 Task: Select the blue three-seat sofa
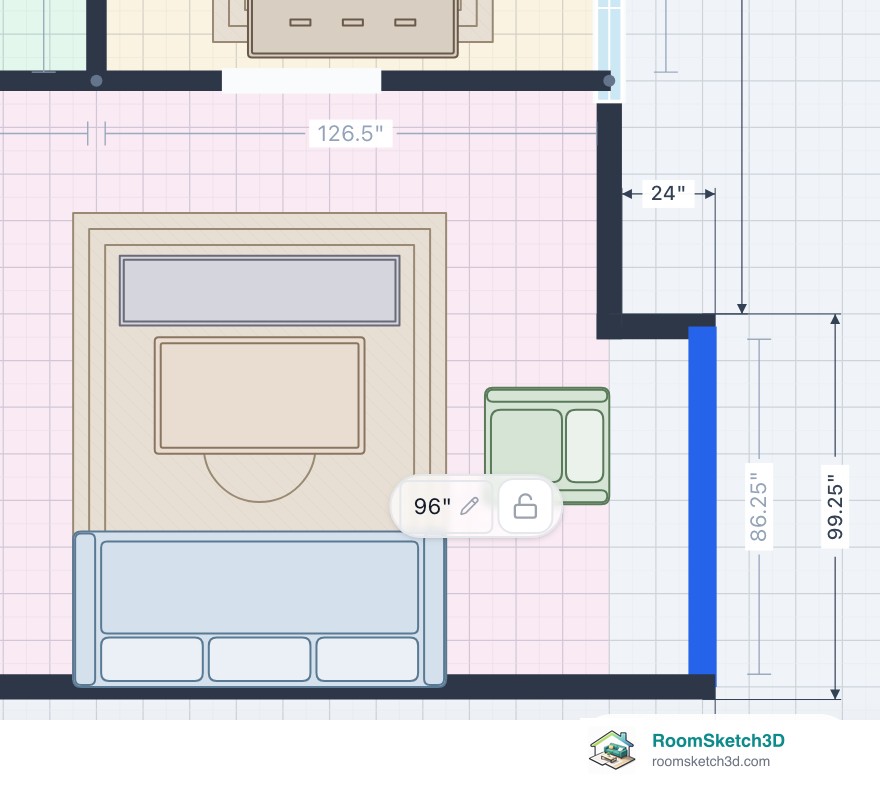click(x=260, y=609)
